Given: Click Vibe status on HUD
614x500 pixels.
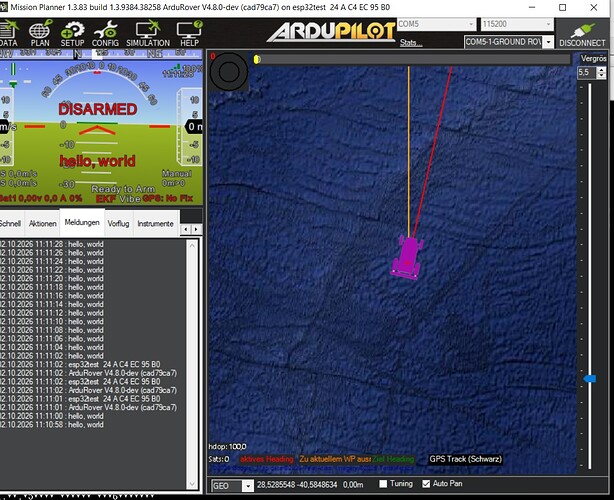Looking at the screenshot, I should pyautogui.click(x=130, y=199).
